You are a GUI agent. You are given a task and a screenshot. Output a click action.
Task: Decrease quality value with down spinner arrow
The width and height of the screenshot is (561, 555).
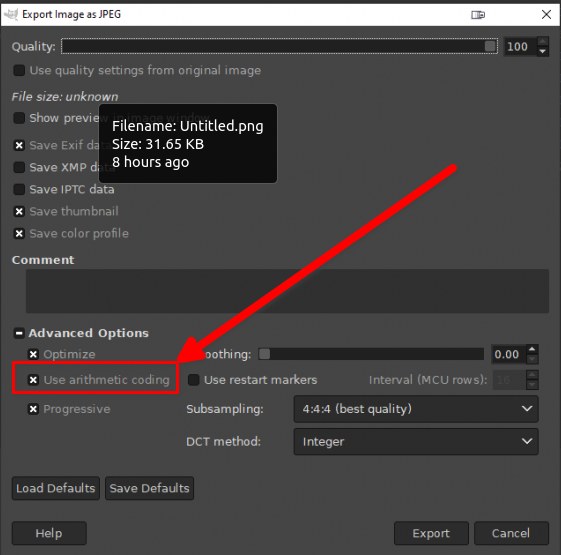pyautogui.click(x=543, y=51)
